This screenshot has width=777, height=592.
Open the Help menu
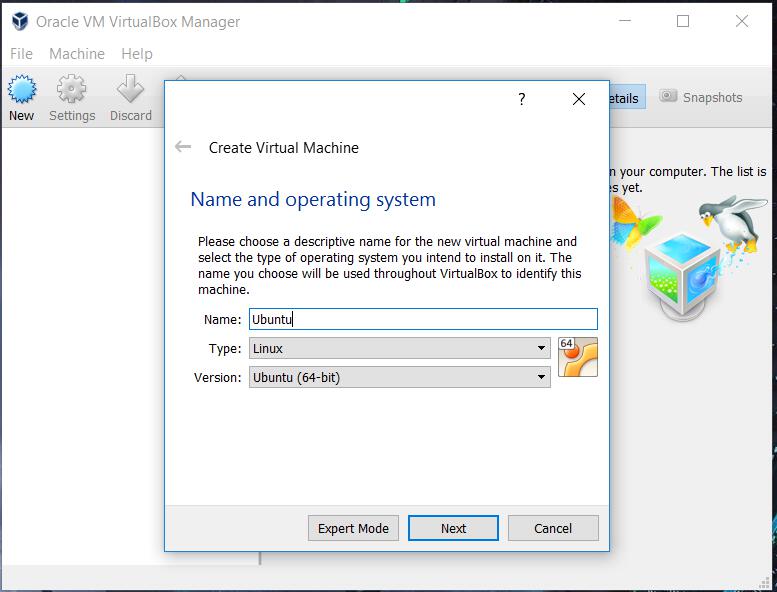pyautogui.click(x=137, y=54)
